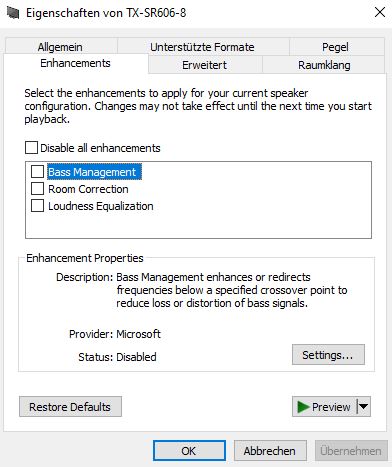Select the Room Correction list entry

point(88,189)
